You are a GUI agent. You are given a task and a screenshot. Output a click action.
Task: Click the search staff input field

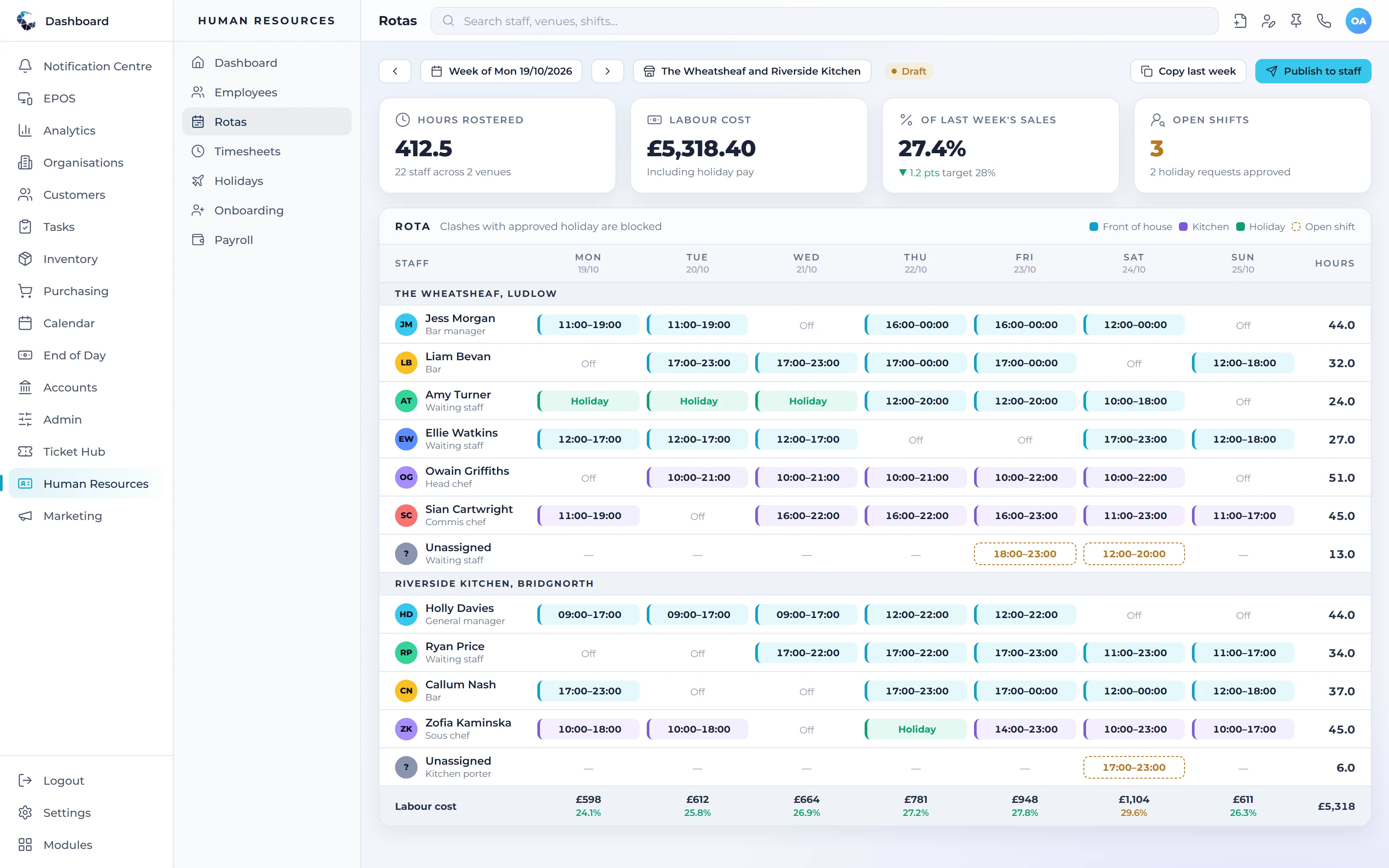coord(824,21)
